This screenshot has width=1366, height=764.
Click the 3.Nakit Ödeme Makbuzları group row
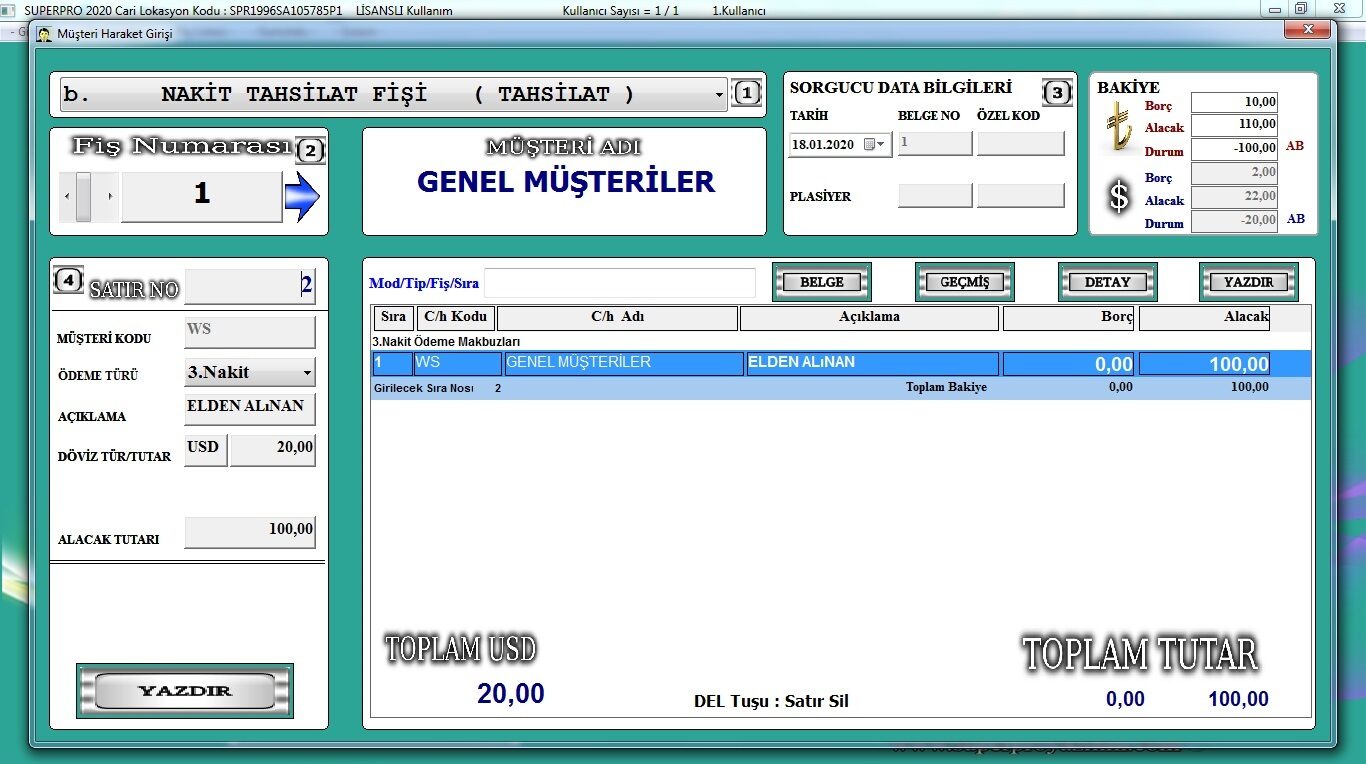pyautogui.click(x=841, y=342)
